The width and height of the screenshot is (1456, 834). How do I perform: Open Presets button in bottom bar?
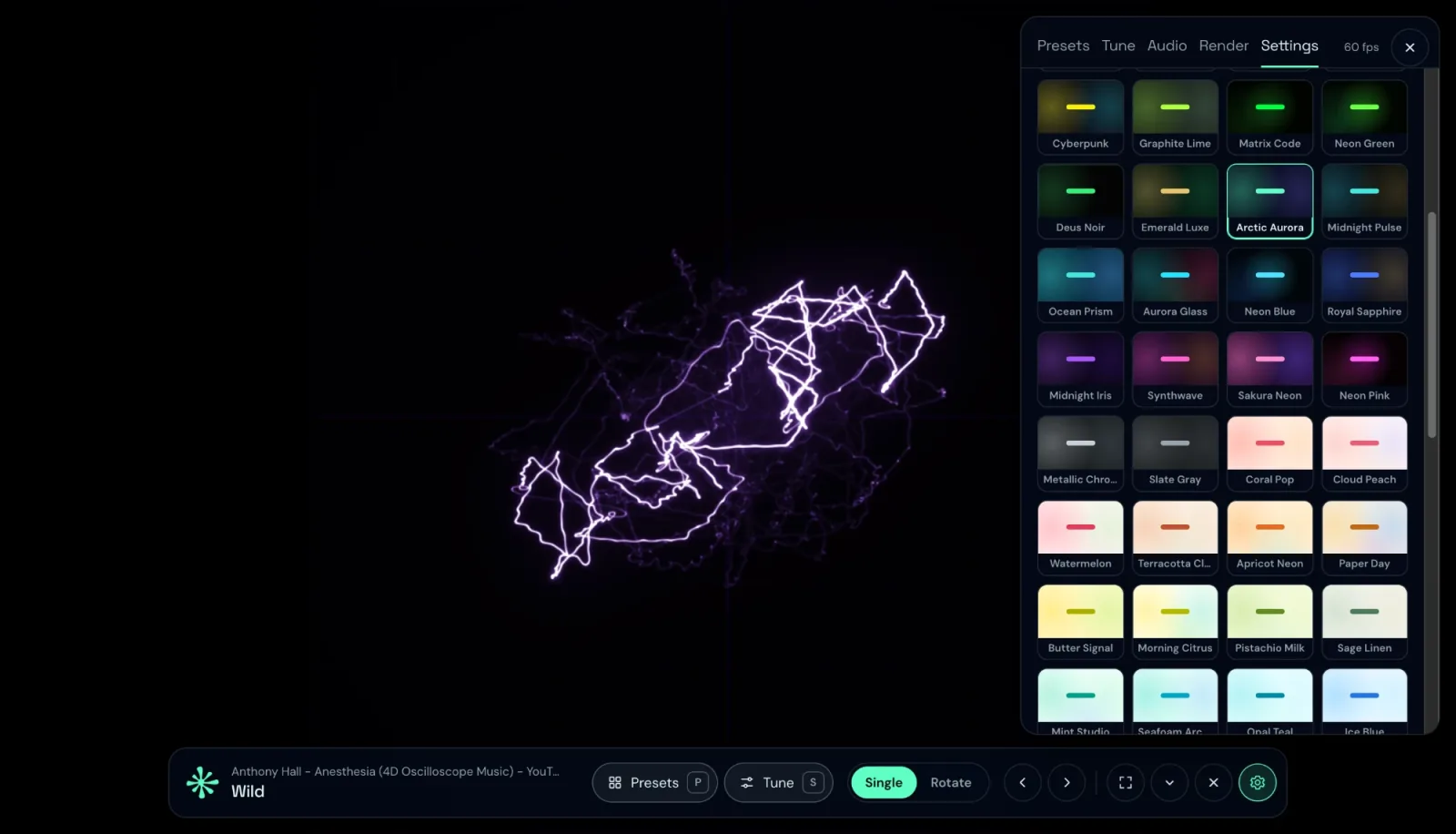[x=654, y=782]
